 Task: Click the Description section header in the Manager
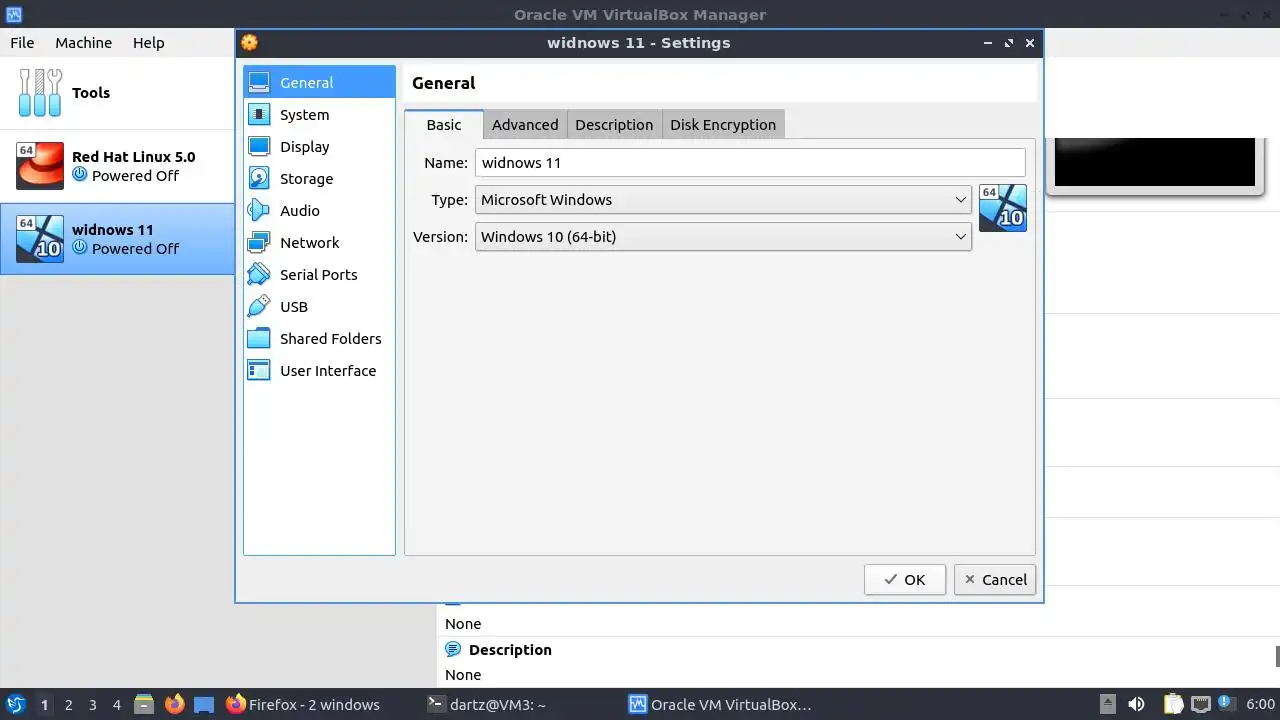point(510,650)
